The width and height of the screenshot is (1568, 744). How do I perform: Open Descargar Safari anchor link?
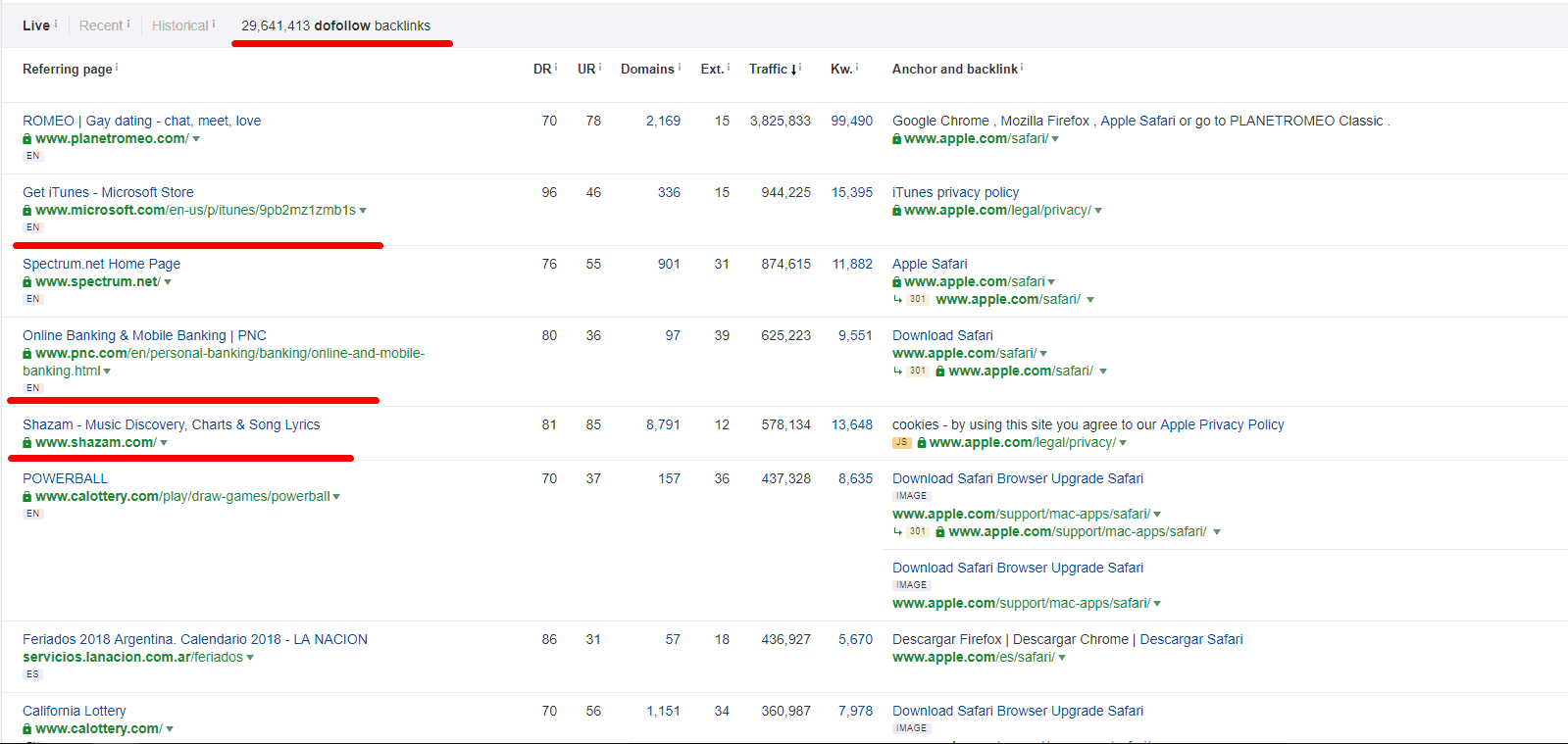[1190, 639]
